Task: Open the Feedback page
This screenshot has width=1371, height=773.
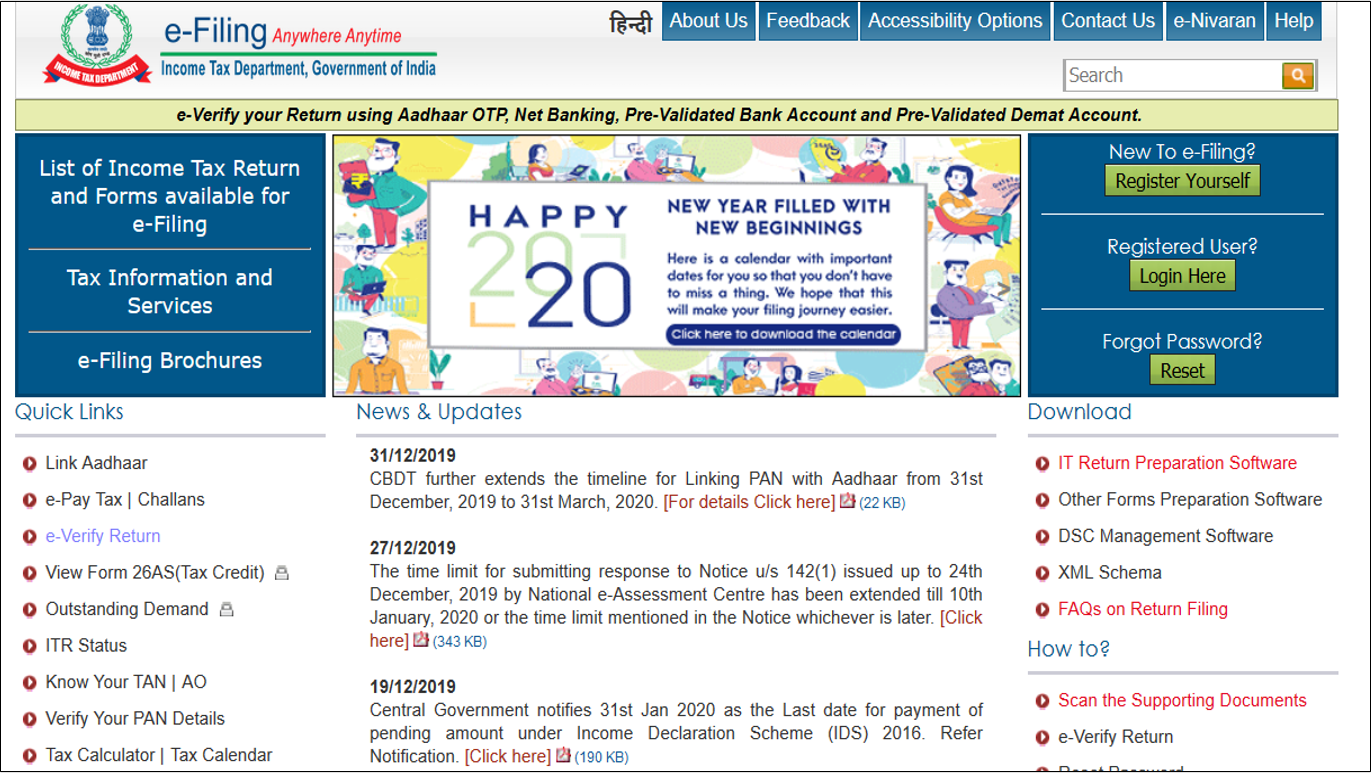Action: [808, 21]
